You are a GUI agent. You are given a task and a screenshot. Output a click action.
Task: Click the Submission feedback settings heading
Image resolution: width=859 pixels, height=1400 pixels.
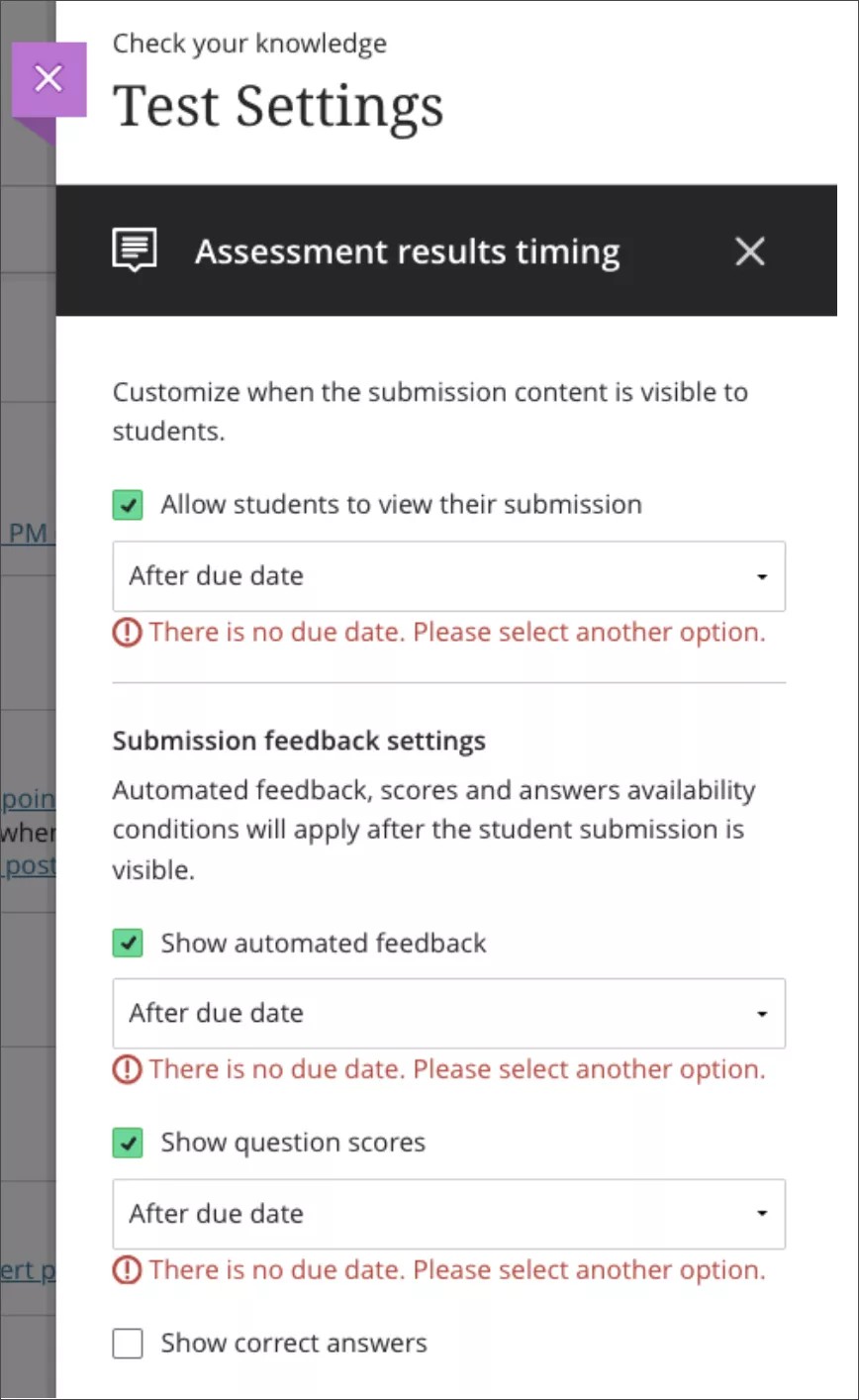[x=299, y=742]
